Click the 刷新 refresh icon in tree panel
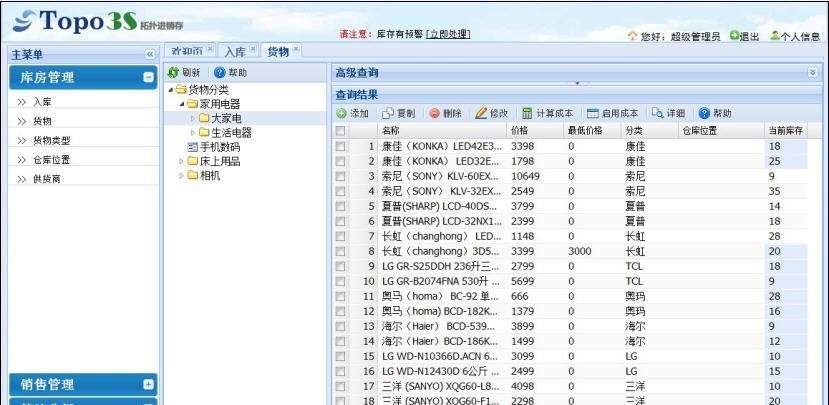 pos(173,72)
